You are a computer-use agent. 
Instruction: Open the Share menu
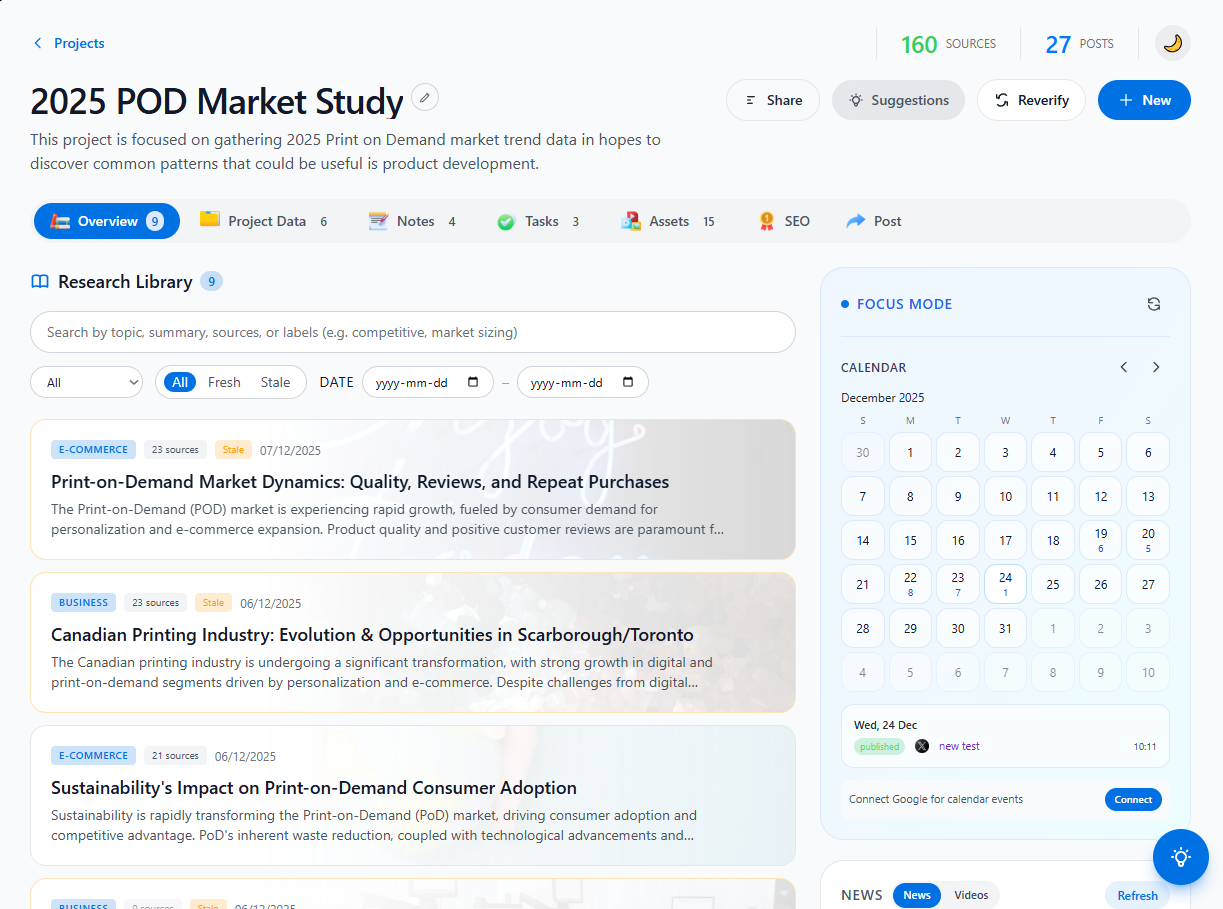(x=773, y=100)
